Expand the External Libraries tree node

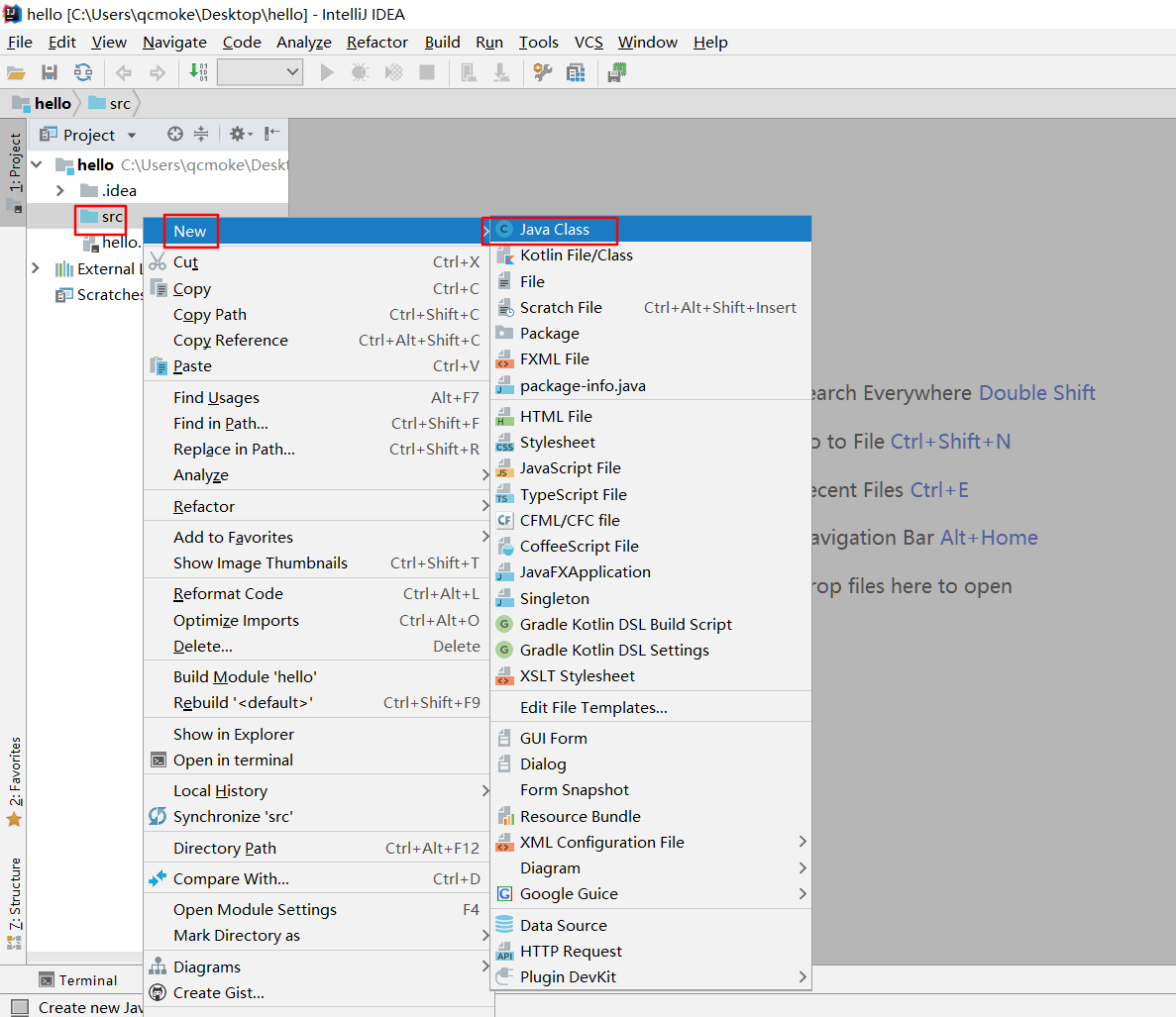click(36, 268)
